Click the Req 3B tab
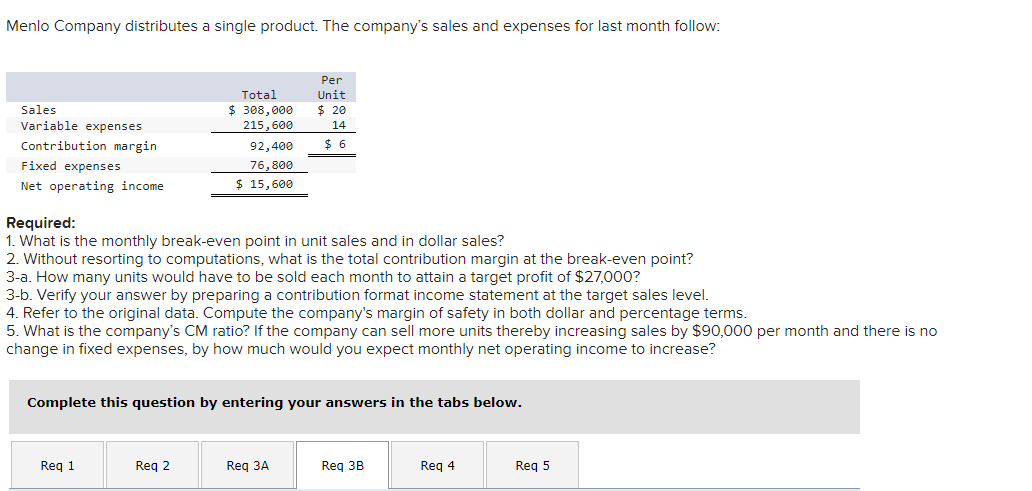The height and width of the screenshot is (491, 1032). (x=342, y=465)
